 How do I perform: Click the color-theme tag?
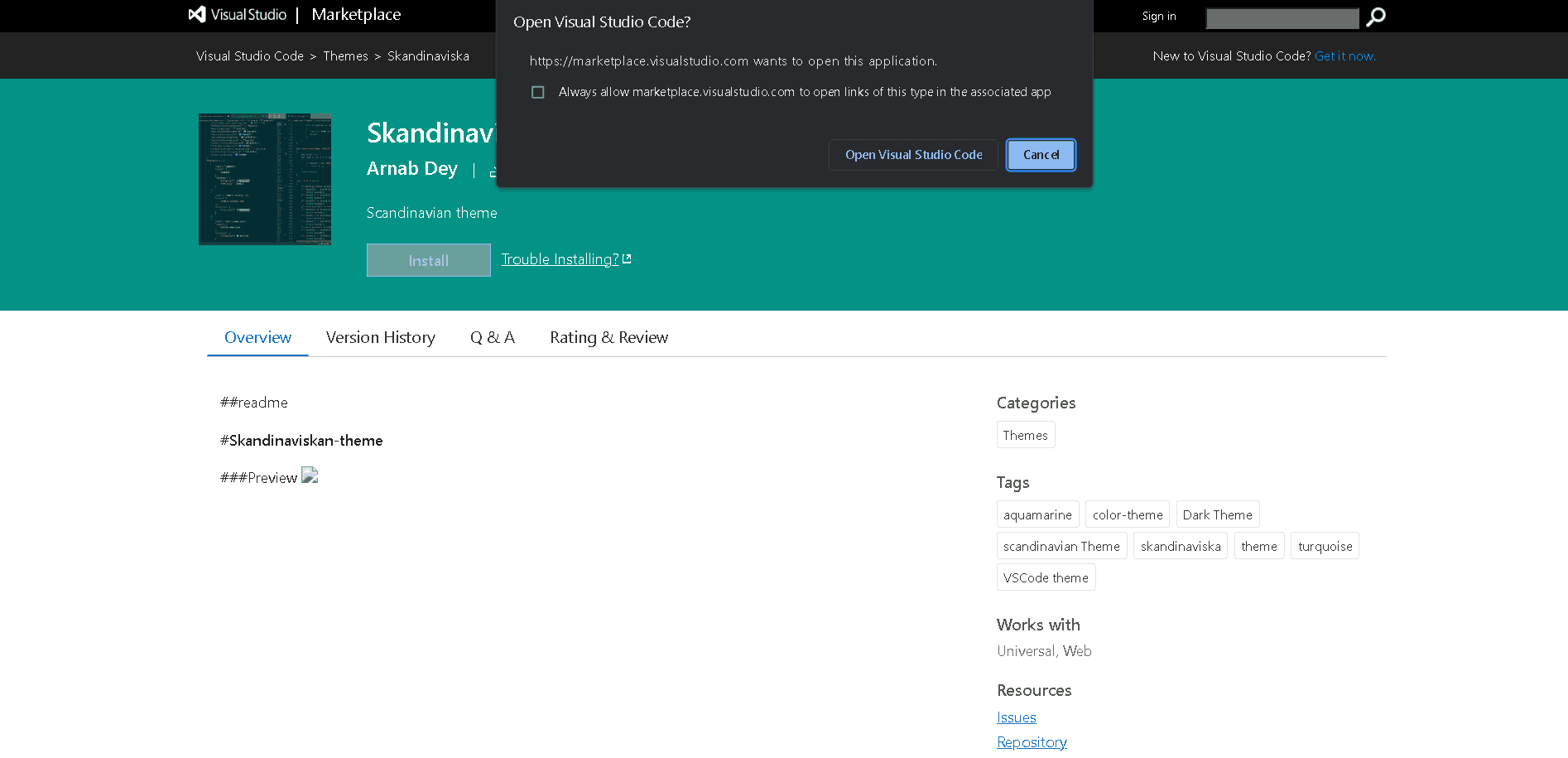click(x=1128, y=514)
